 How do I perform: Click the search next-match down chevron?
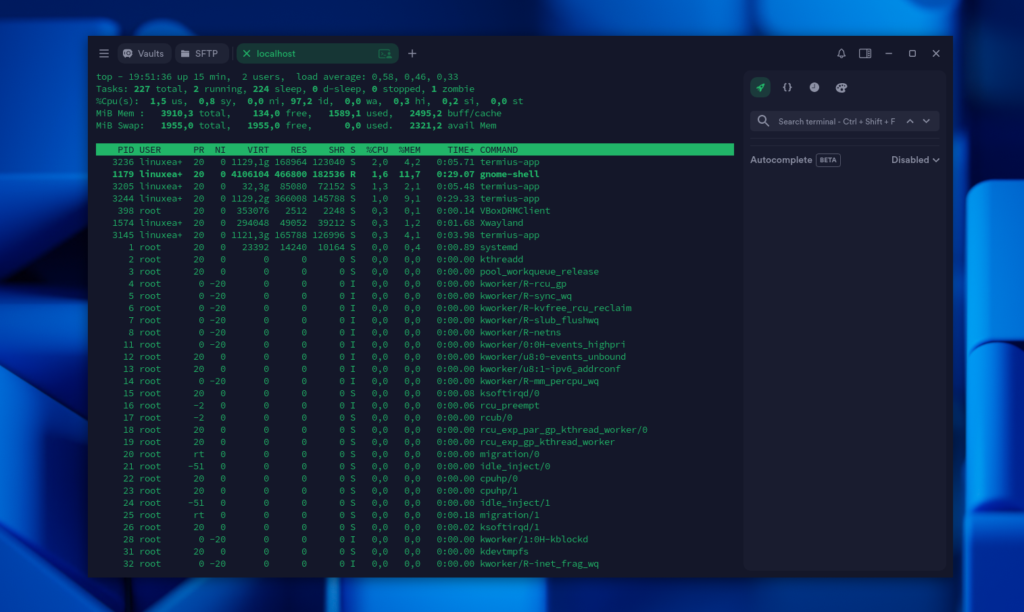pyautogui.click(x=926, y=121)
